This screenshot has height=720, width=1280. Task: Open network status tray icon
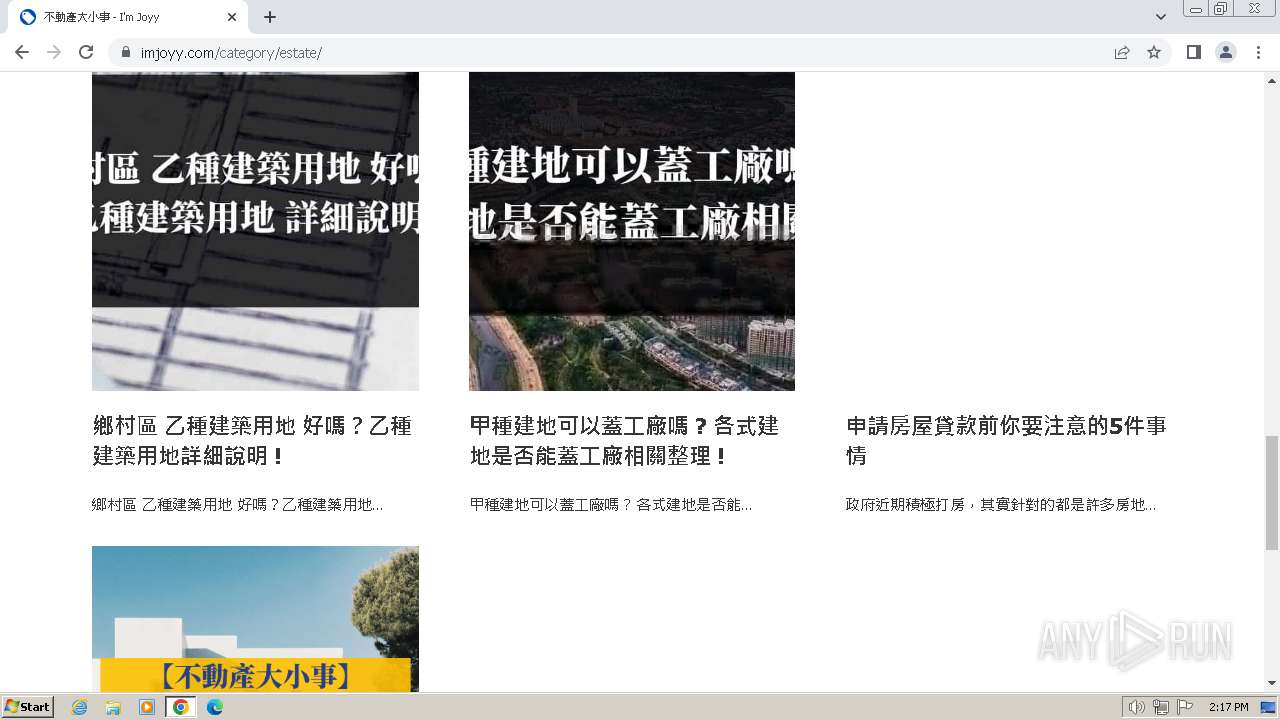tap(1161, 707)
